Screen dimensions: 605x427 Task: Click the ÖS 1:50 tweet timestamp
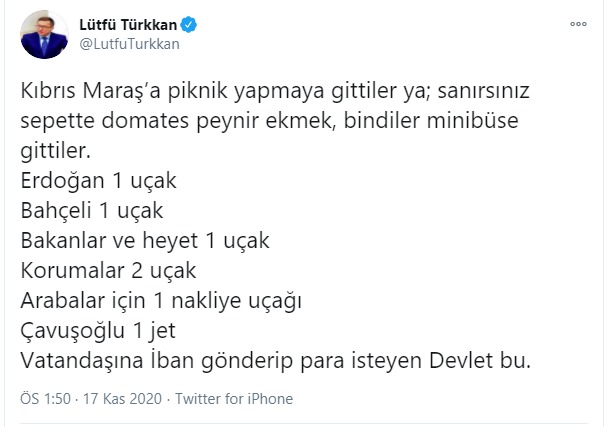(x=40, y=398)
